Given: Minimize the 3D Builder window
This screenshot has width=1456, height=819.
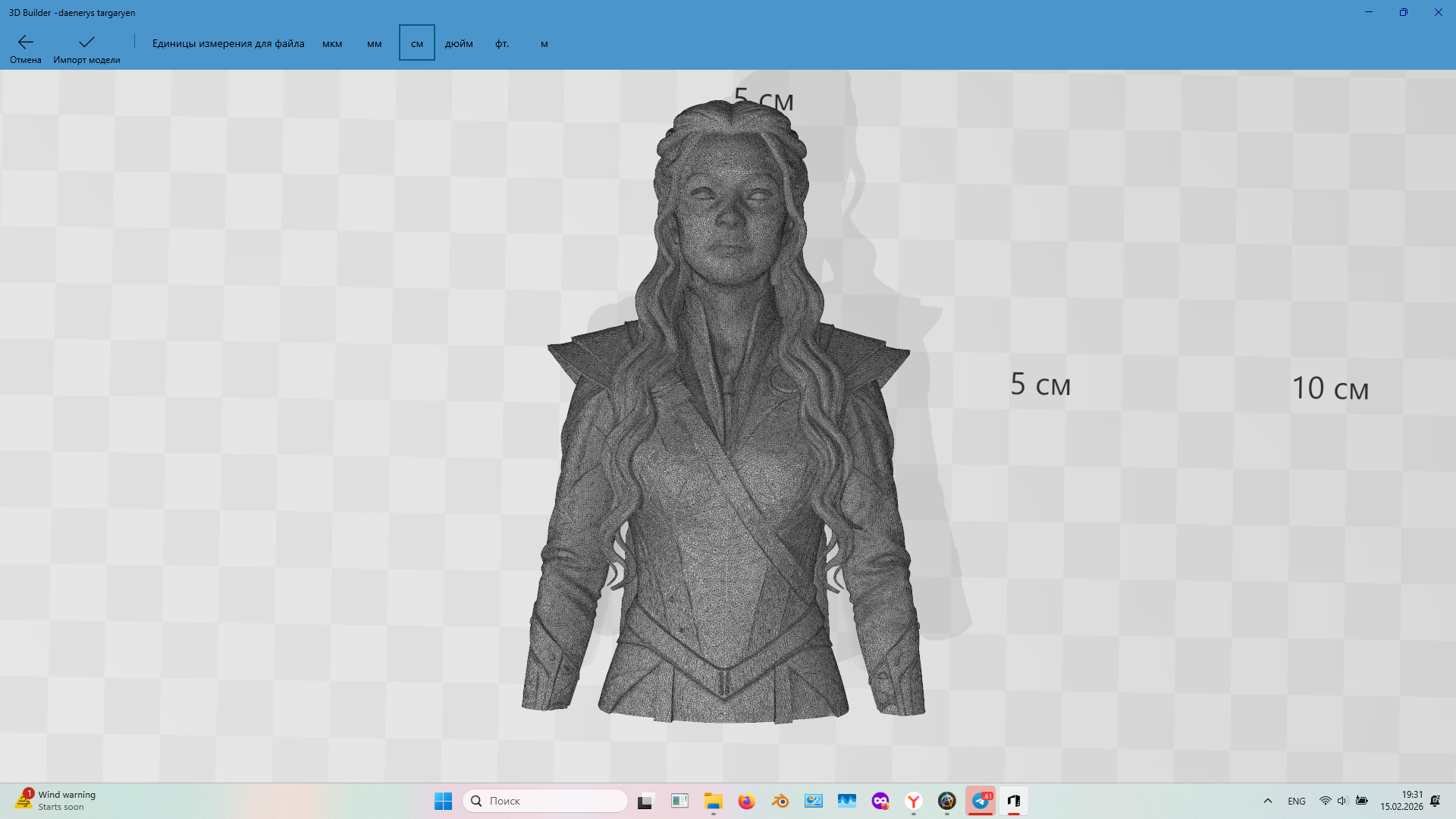Looking at the screenshot, I should [x=1369, y=12].
